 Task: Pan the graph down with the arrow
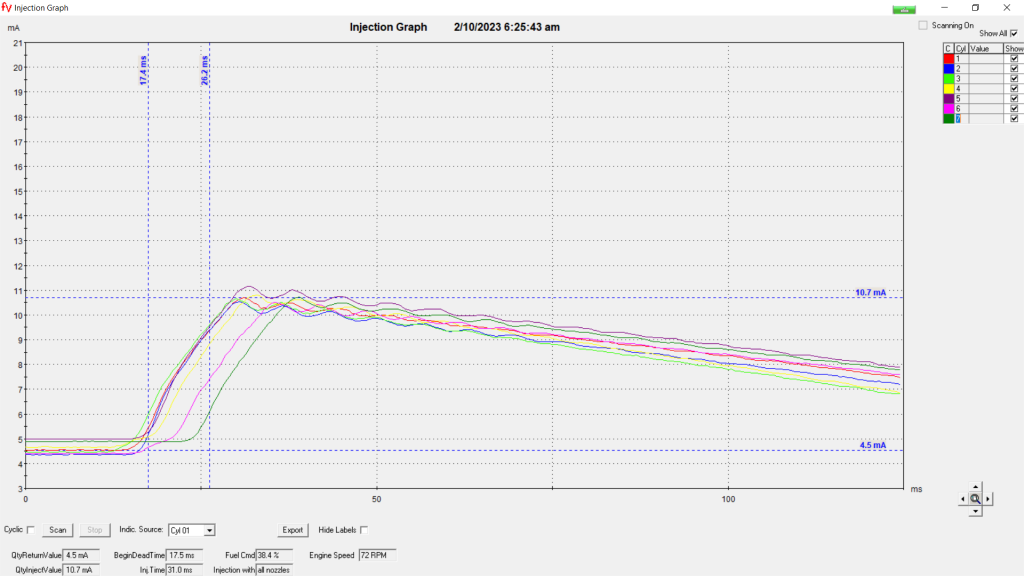974,510
